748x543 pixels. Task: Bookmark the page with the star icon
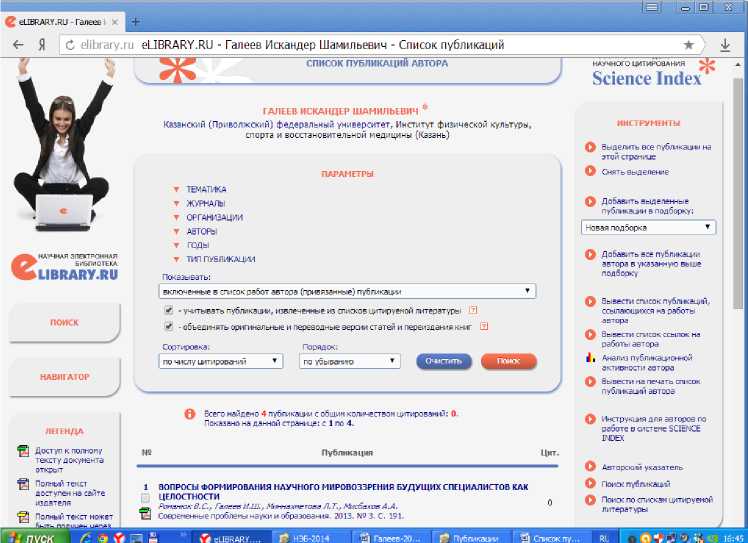(688, 45)
